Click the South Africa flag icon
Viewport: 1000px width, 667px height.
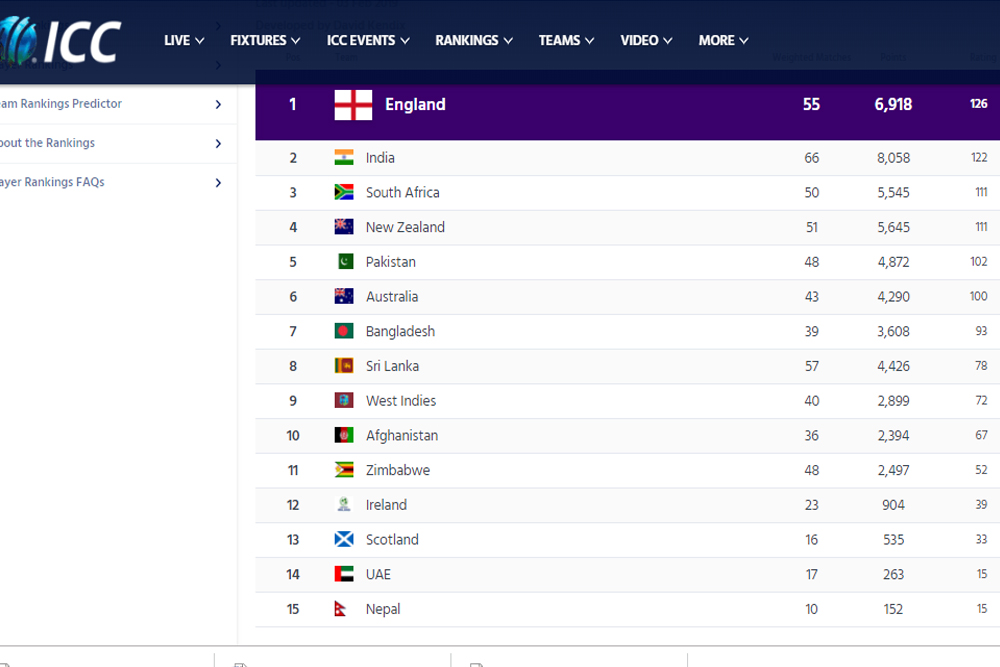(x=344, y=192)
